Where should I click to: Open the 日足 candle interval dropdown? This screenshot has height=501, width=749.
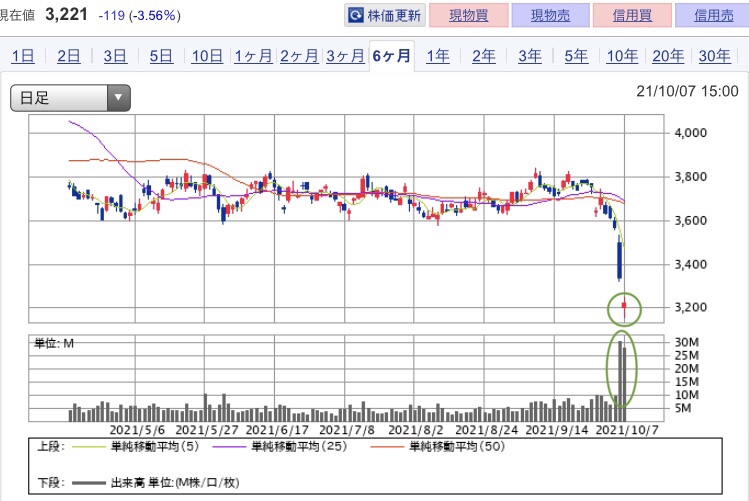[x=70, y=98]
